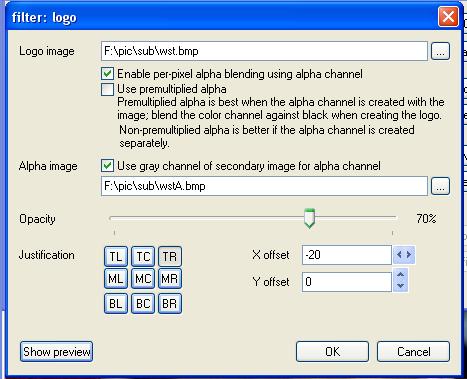This screenshot has width=467, height=379.
Task: Browse for the Alpha image file
Action: pyautogui.click(x=440, y=186)
